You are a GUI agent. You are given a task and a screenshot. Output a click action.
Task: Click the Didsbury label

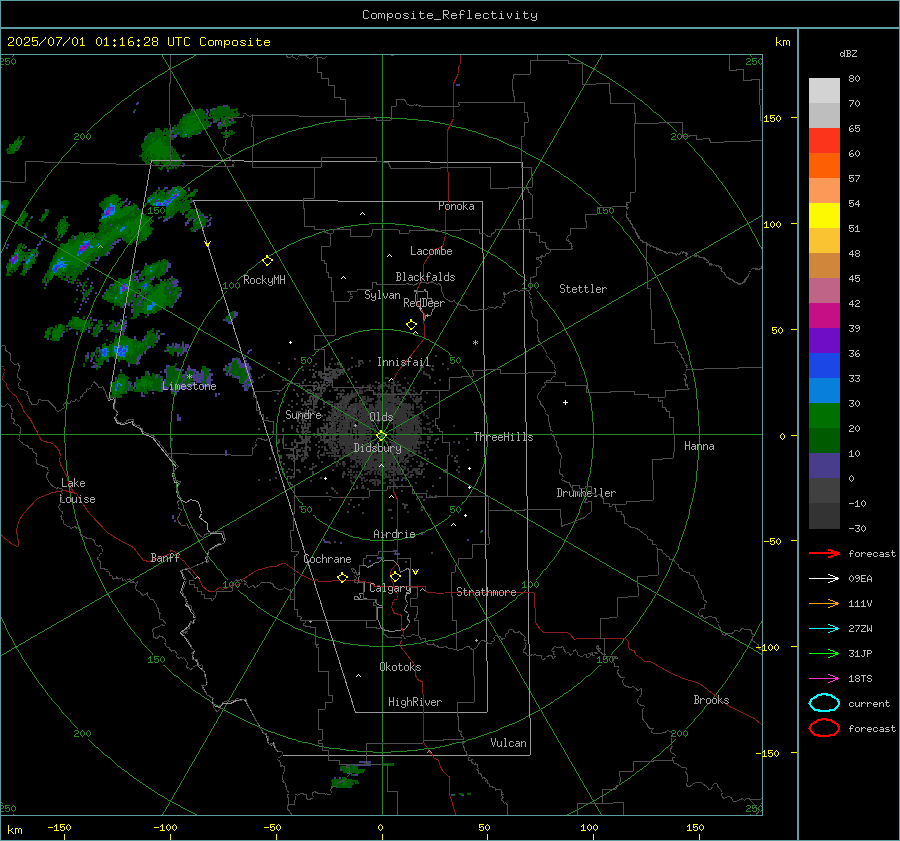point(378,448)
